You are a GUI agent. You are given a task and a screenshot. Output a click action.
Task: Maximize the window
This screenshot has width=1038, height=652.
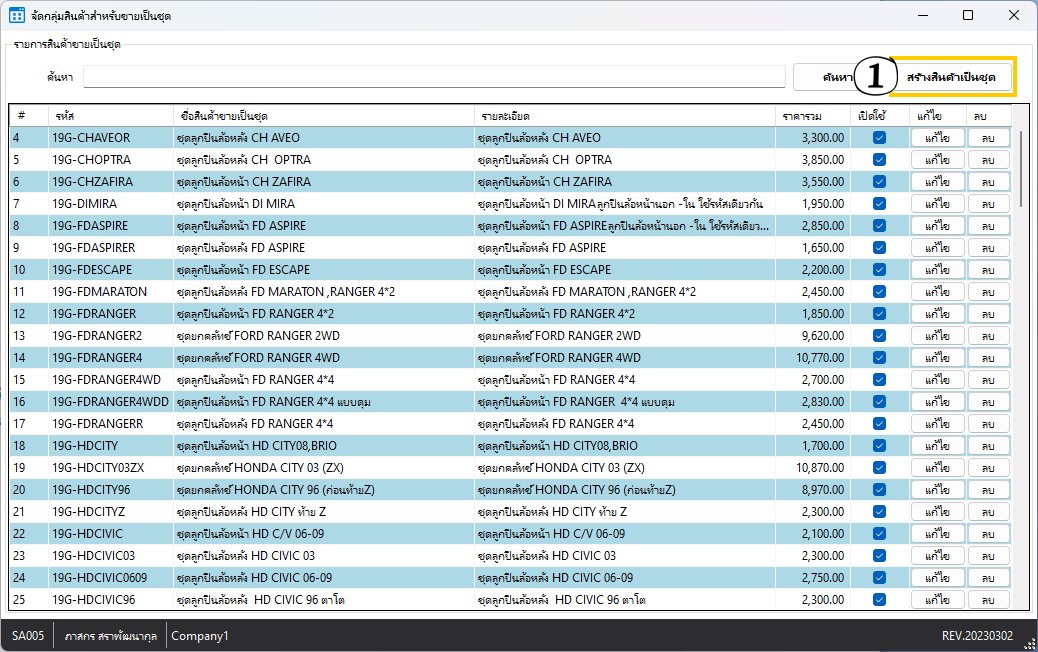click(967, 15)
